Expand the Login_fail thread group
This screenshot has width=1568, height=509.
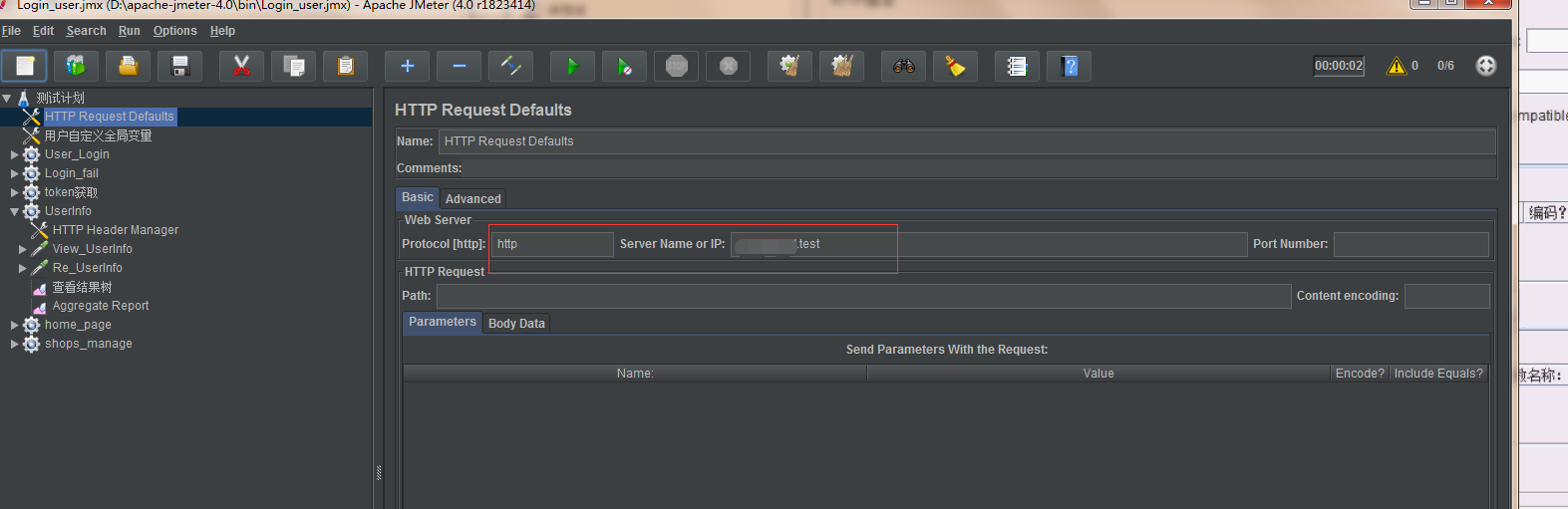pyautogui.click(x=14, y=173)
